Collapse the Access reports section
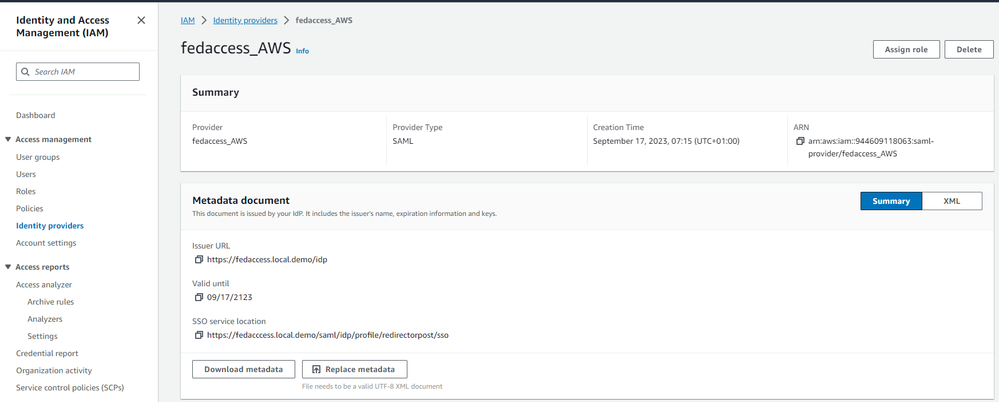Image resolution: width=999 pixels, height=402 pixels. [x=8, y=267]
